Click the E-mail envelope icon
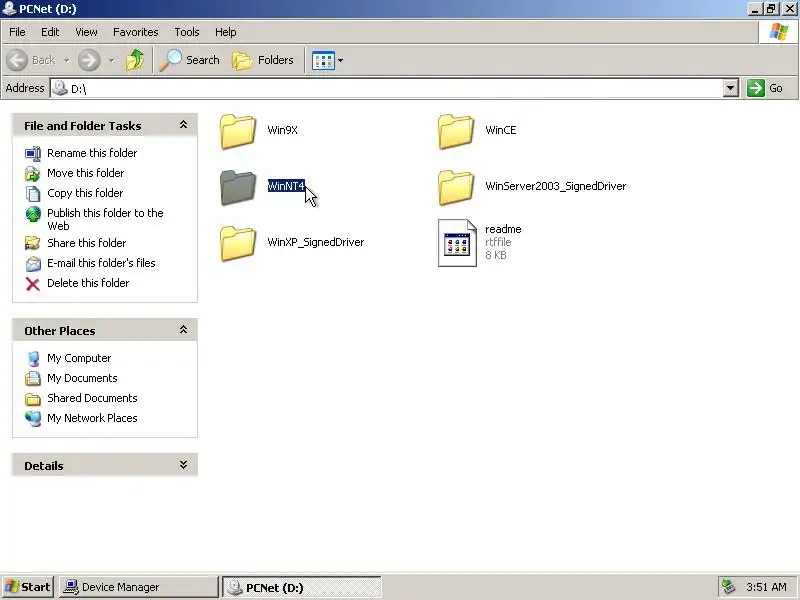 click(33, 263)
